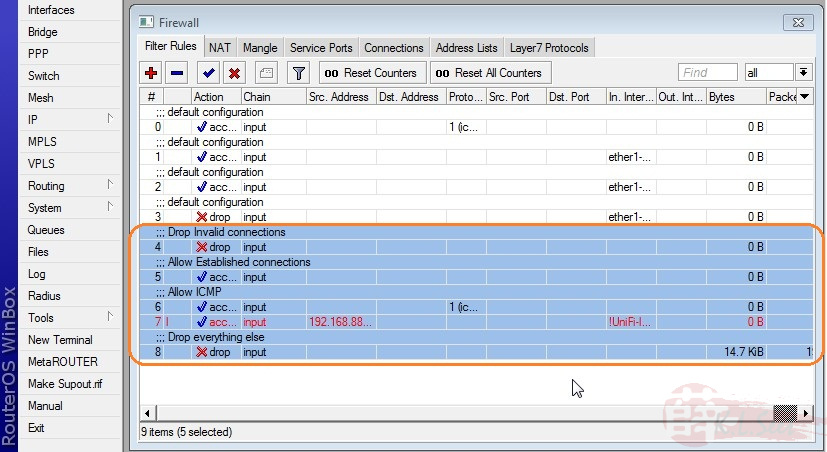This screenshot has width=827, height=452.
Task: Open the comment icon in the toolbar
Action: tap(266, 73)
